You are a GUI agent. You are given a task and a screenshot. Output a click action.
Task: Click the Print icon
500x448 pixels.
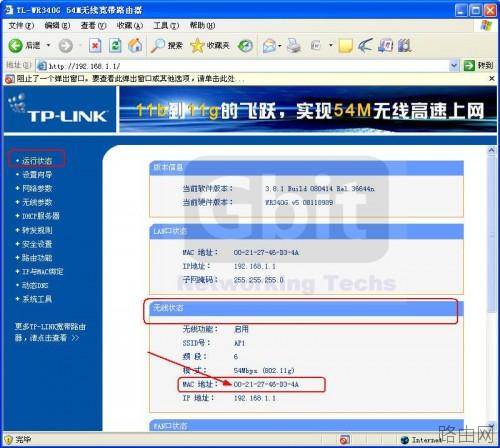(294, 45)
